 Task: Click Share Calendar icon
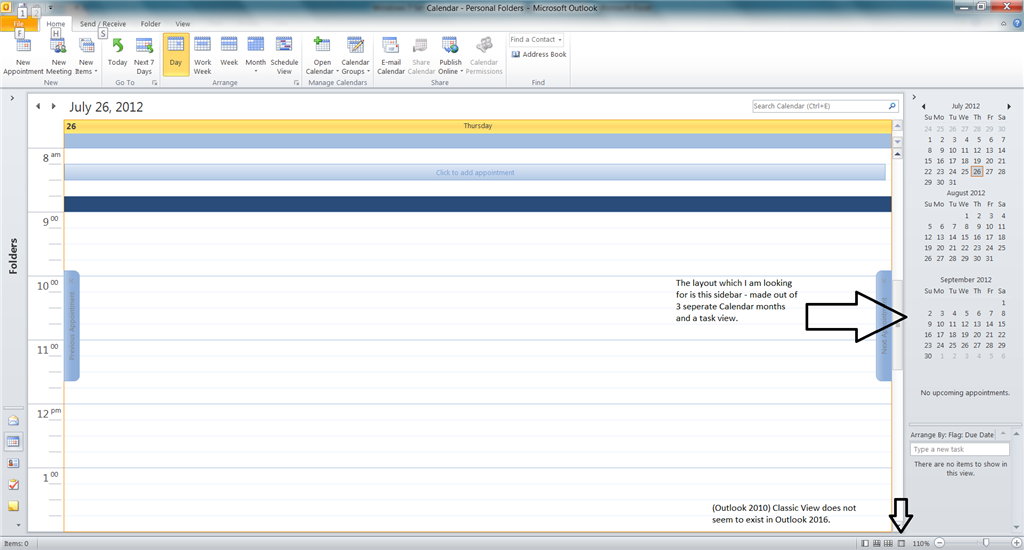coord(421,56)
